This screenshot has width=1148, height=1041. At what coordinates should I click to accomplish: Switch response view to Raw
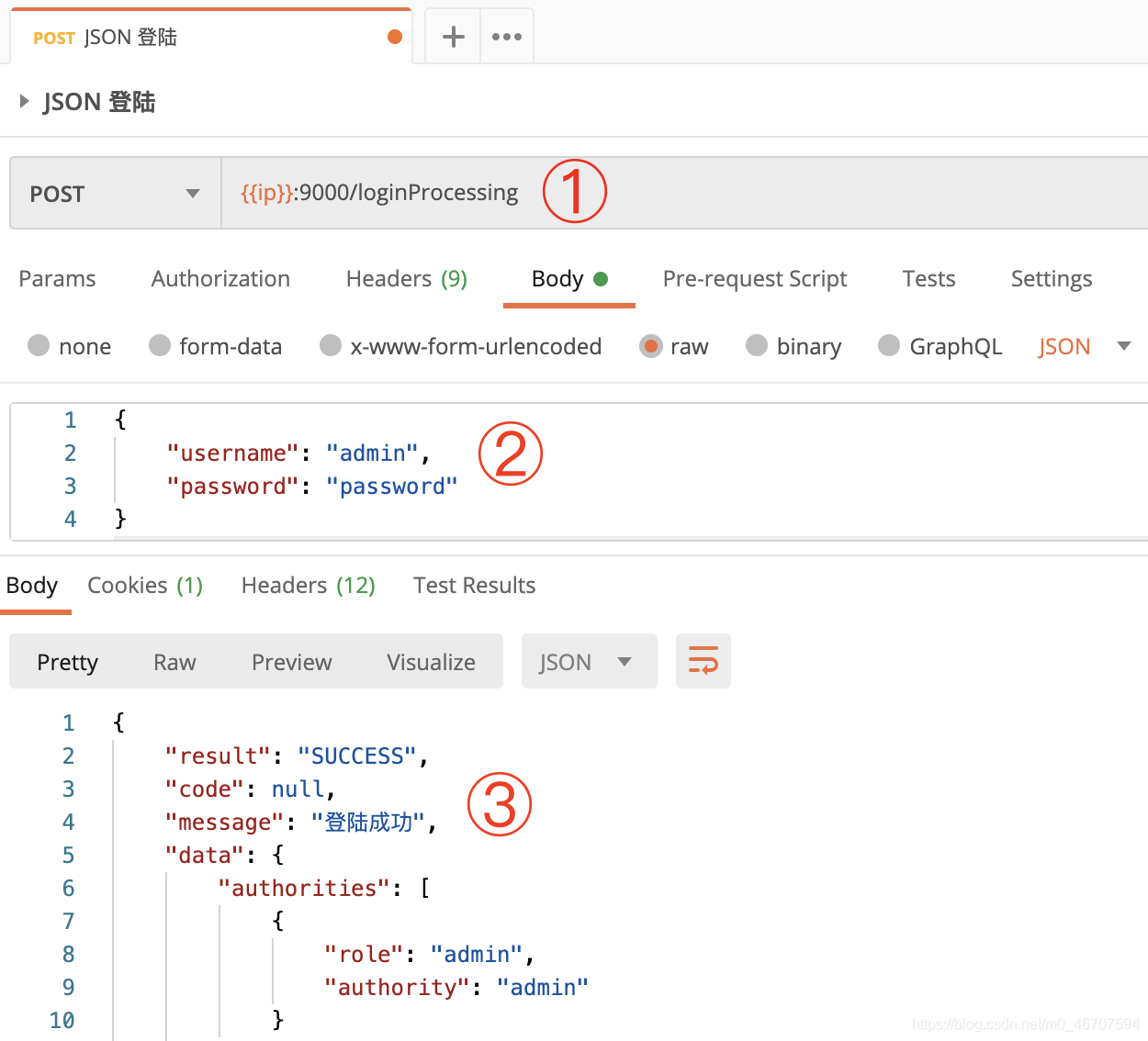[x=174, y=662]
